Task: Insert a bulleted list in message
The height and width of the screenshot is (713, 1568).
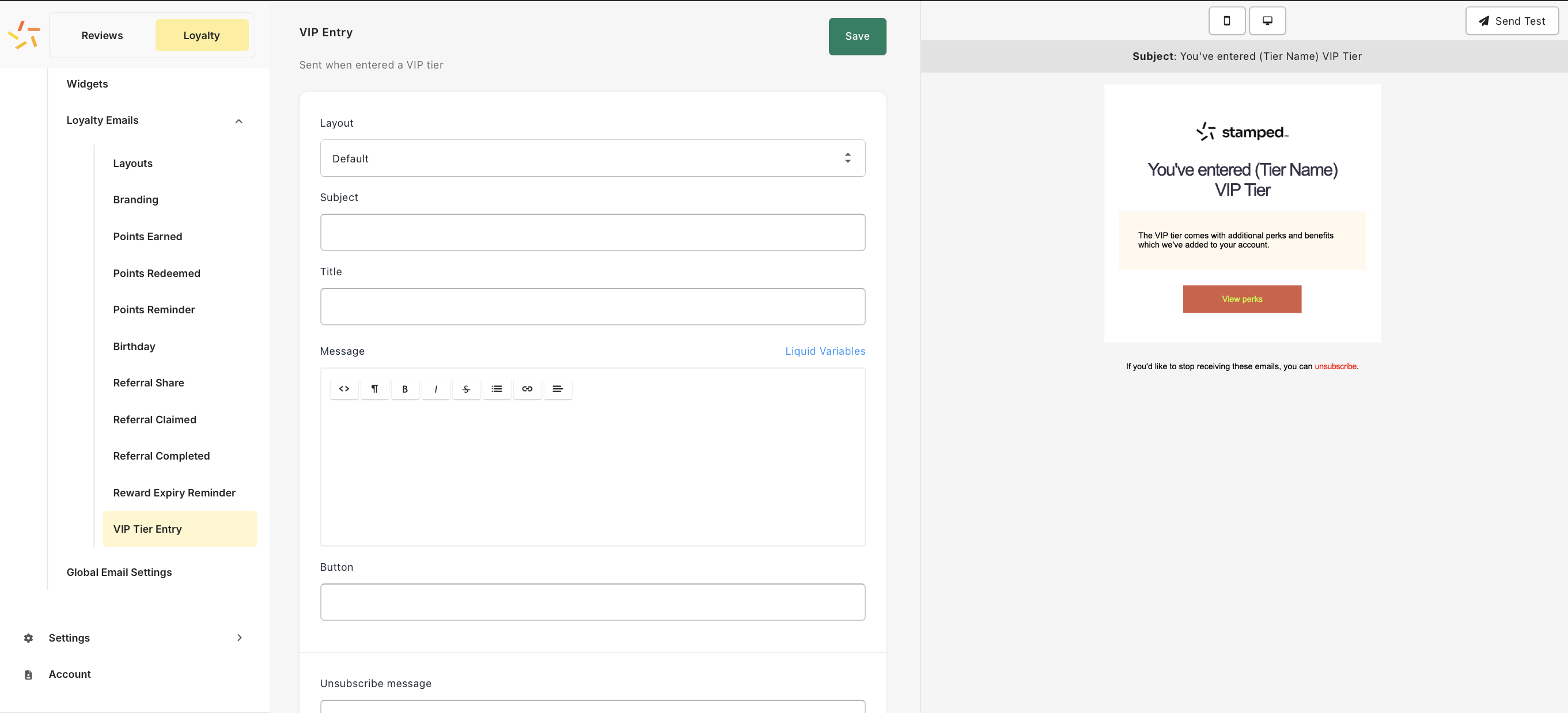Action: tap(497, 389)
